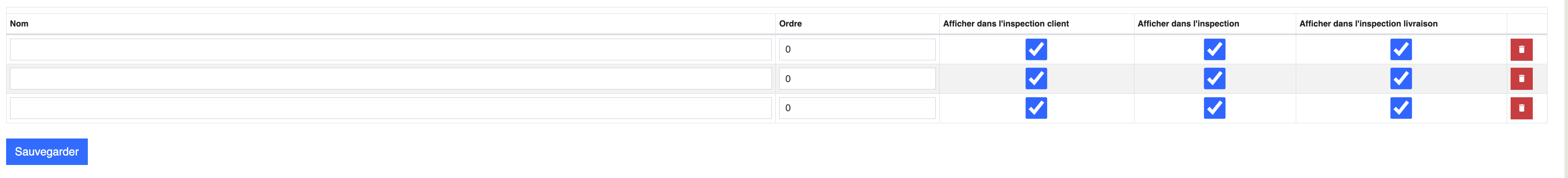Image resolution: width=1568 pixels, height=178 pixels.
Task: Uncheck first row inspection client checkbox
Action: (1036, 49)
